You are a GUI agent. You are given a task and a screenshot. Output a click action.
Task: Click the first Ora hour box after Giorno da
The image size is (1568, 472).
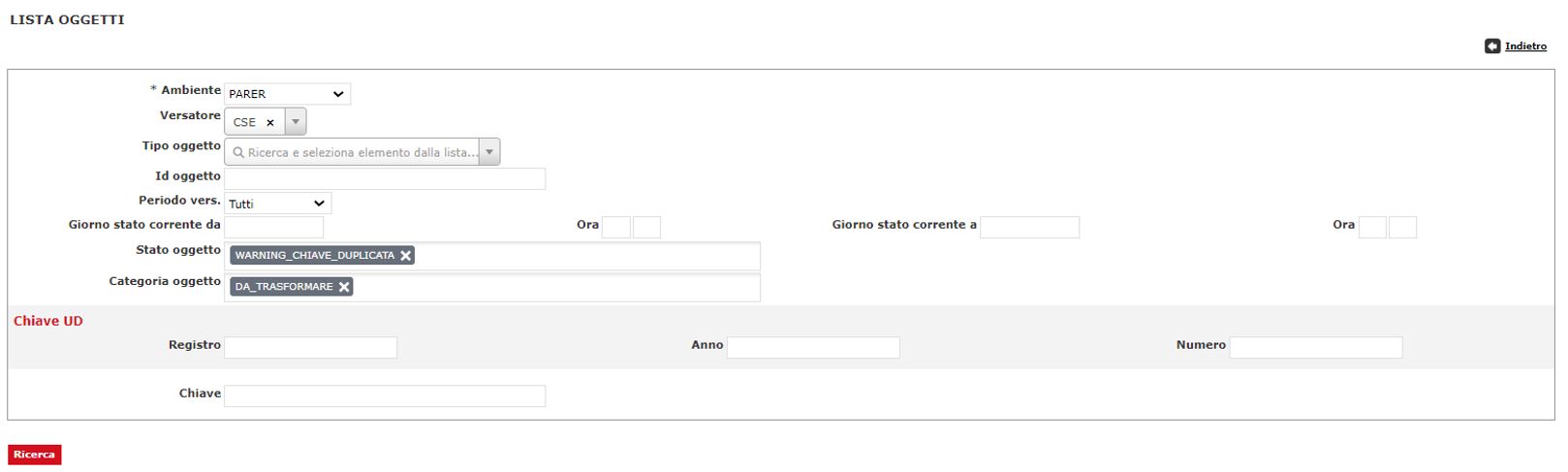[616, 227]
